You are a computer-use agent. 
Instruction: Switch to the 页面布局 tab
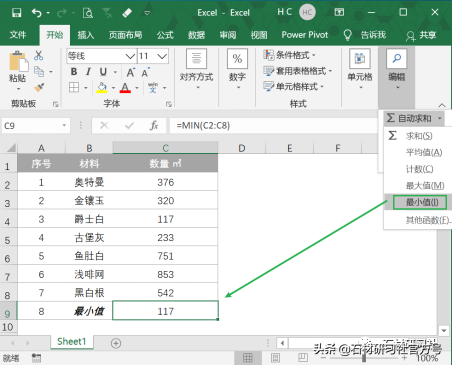click(x=125, y=35)
